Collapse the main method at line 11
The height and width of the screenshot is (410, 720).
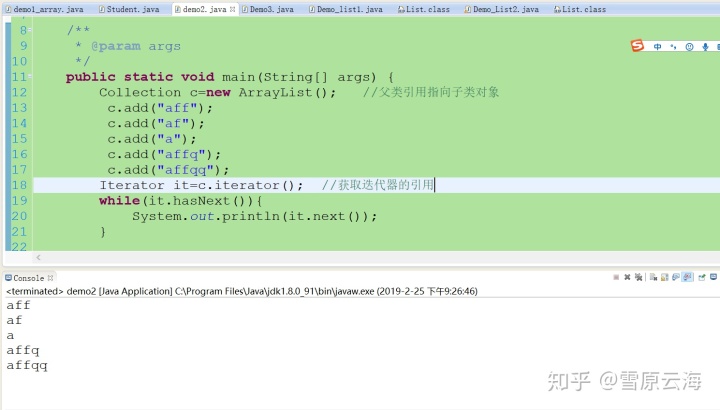29,77
